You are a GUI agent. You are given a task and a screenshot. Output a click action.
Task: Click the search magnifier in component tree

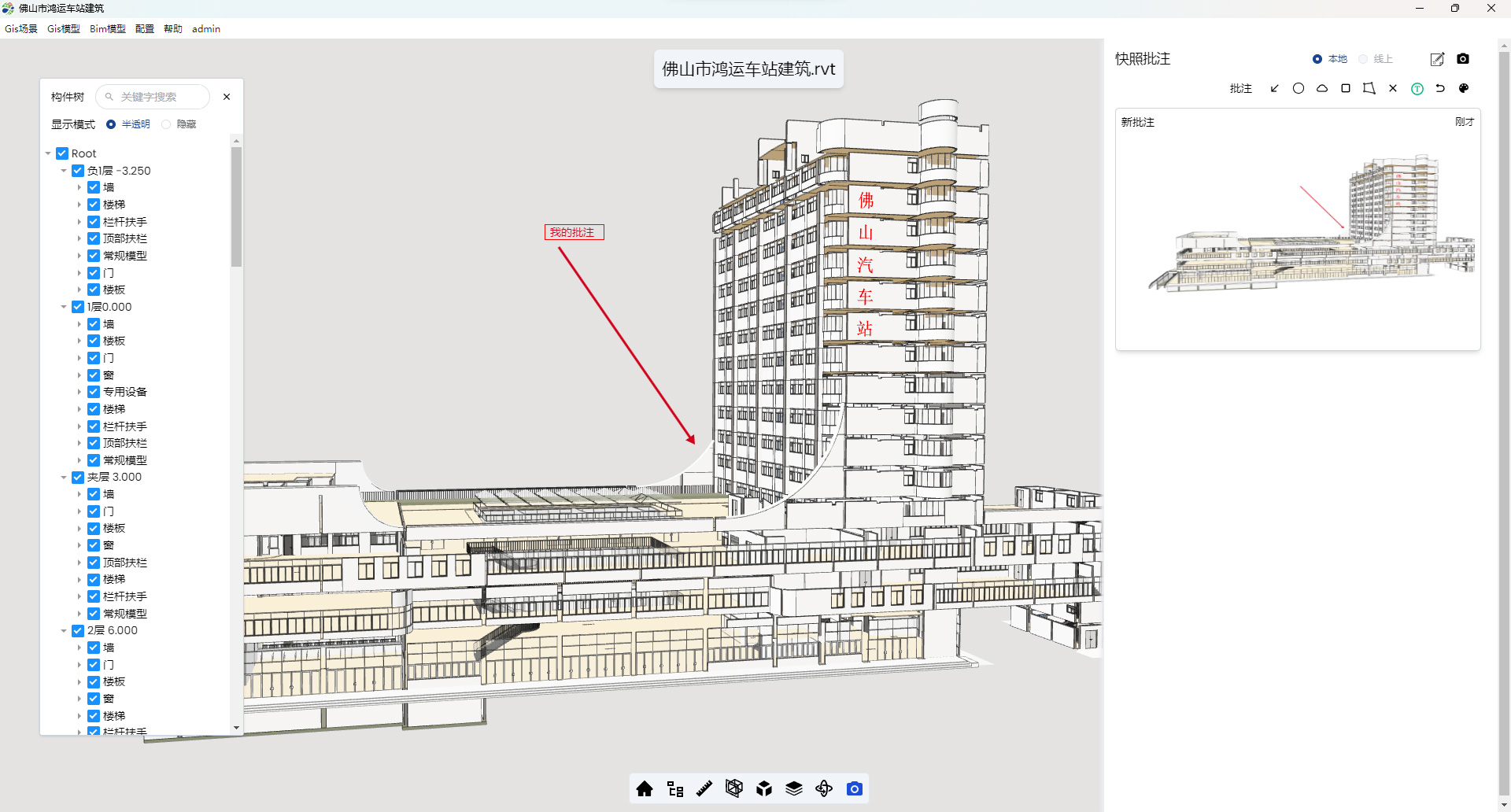click(109, 97)
